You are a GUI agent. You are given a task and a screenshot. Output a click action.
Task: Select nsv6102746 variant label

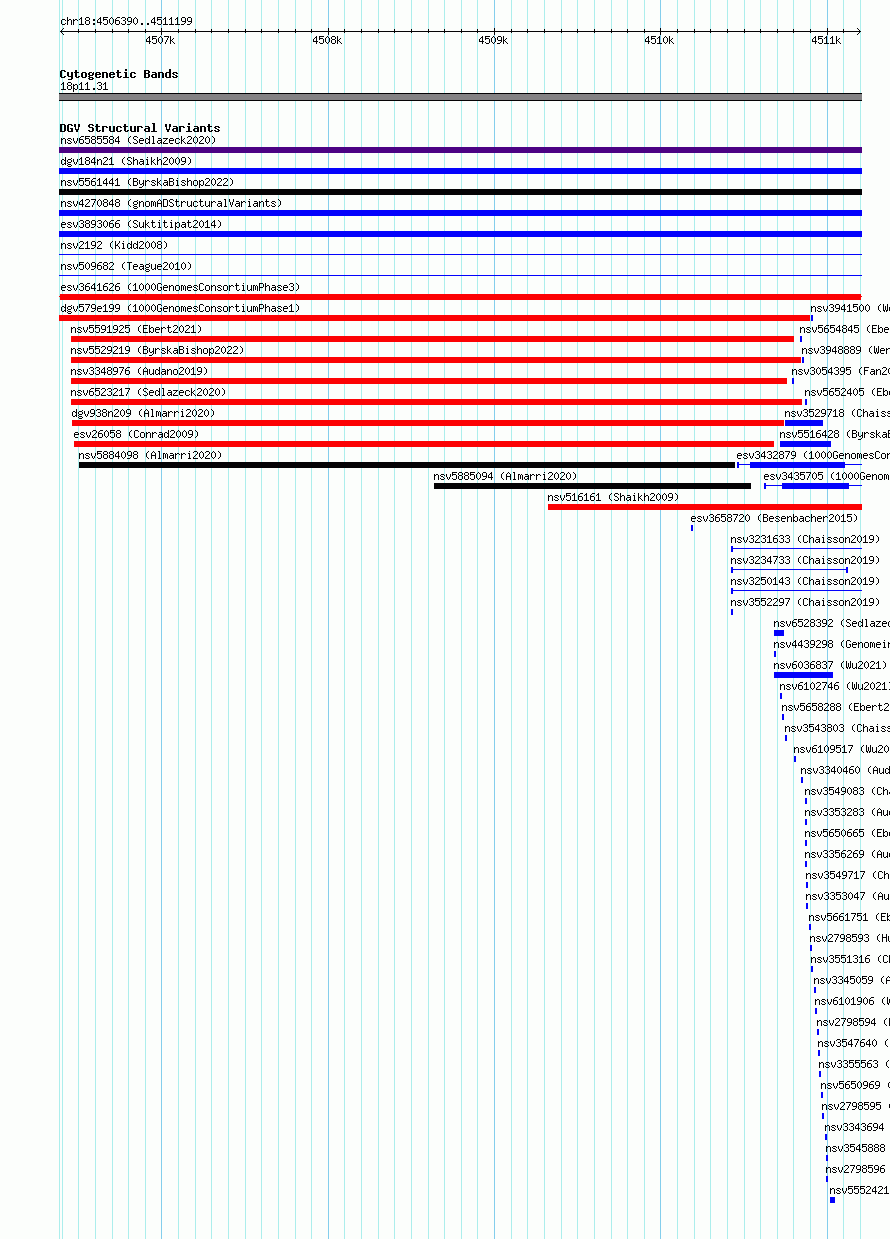point(834,686)
